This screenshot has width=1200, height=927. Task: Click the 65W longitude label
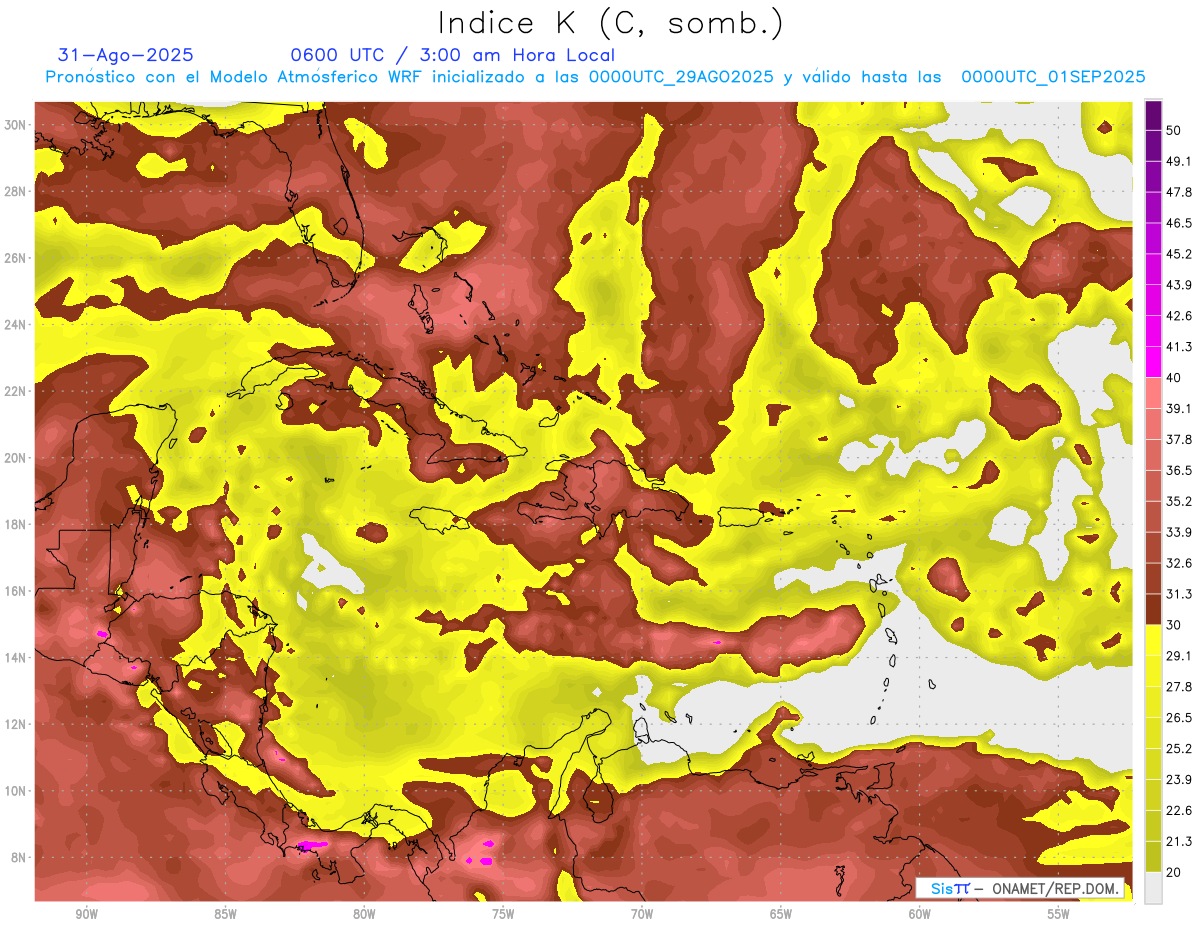(781, 914)
